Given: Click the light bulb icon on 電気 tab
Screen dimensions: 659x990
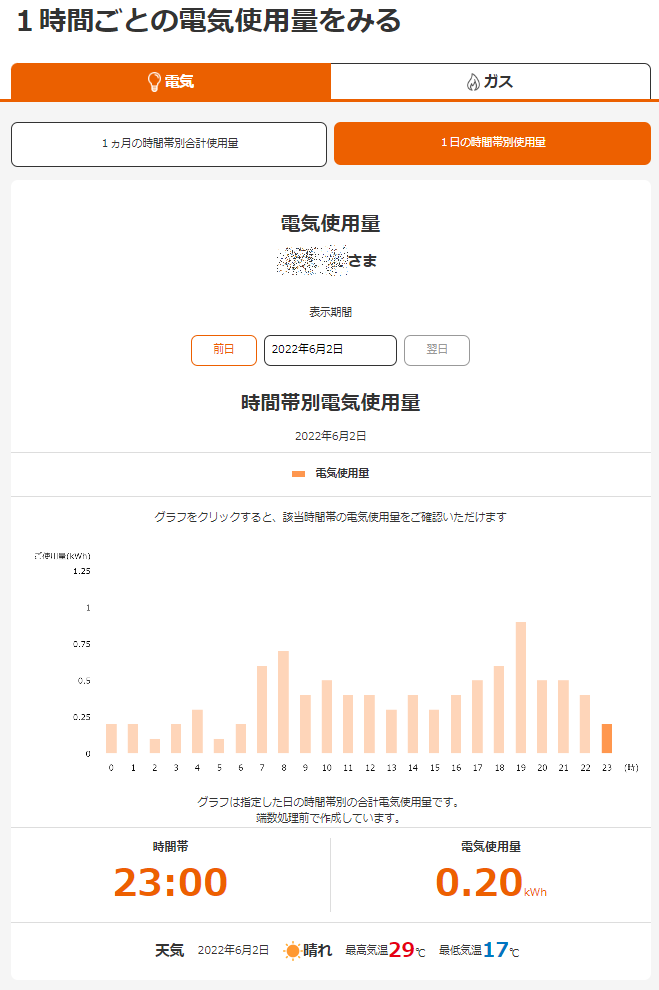Looking at the screenshot, I should click(x=154, y=82).
